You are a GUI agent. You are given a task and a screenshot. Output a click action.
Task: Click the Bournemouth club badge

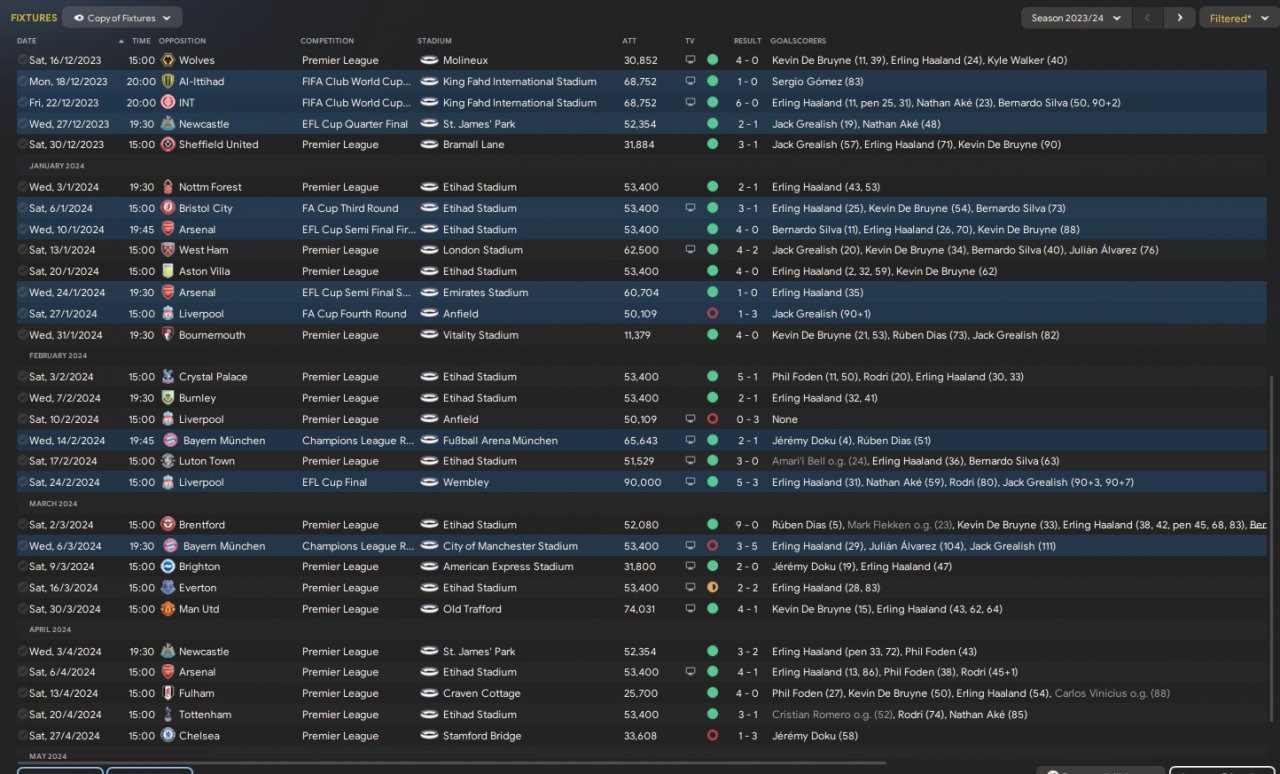coord(168,335)
